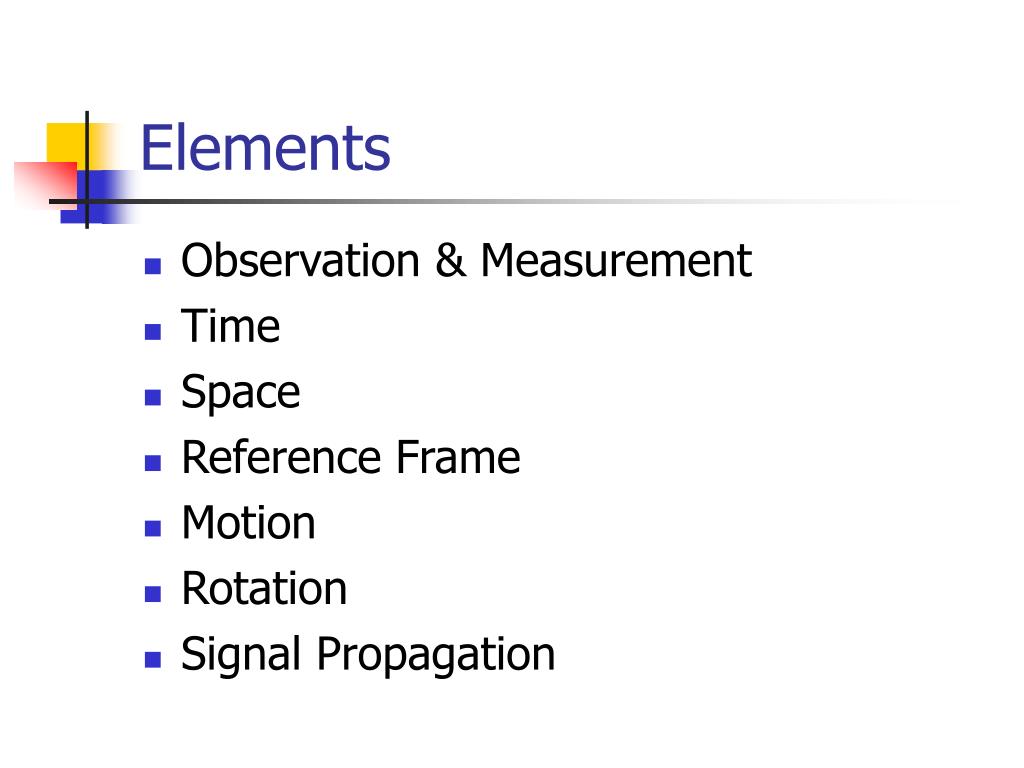
Task: Click the blue bullet marker beside Space
Action: [153, 397]
